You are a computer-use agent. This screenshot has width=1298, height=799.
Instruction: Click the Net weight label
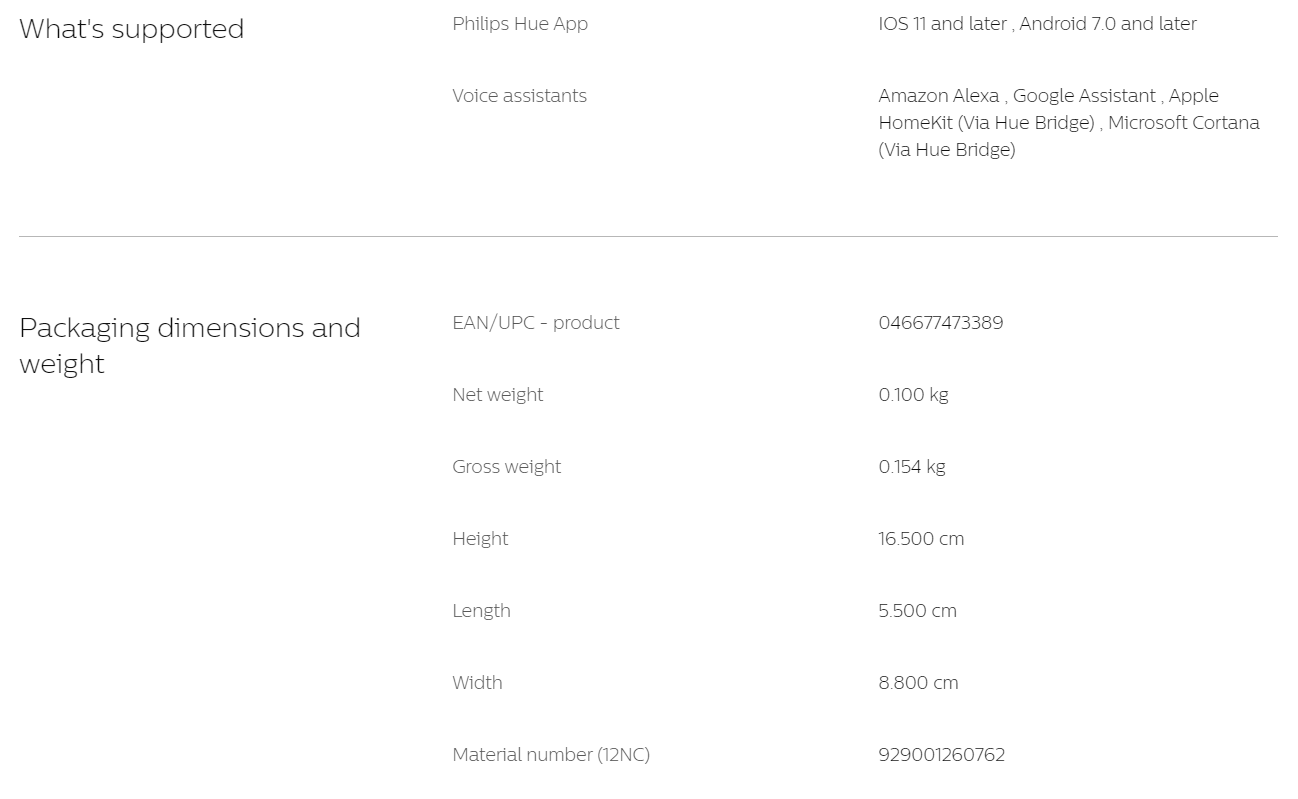coord(497,395)
